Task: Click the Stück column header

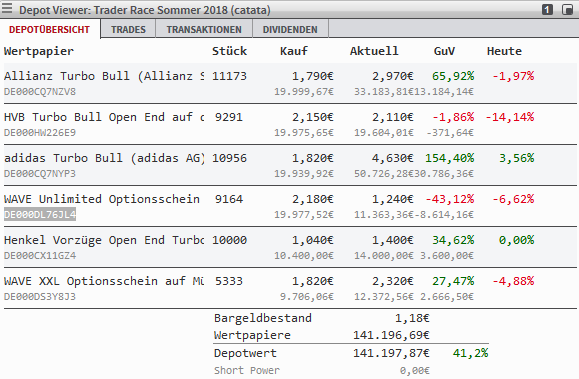Action: coord(229,51)
